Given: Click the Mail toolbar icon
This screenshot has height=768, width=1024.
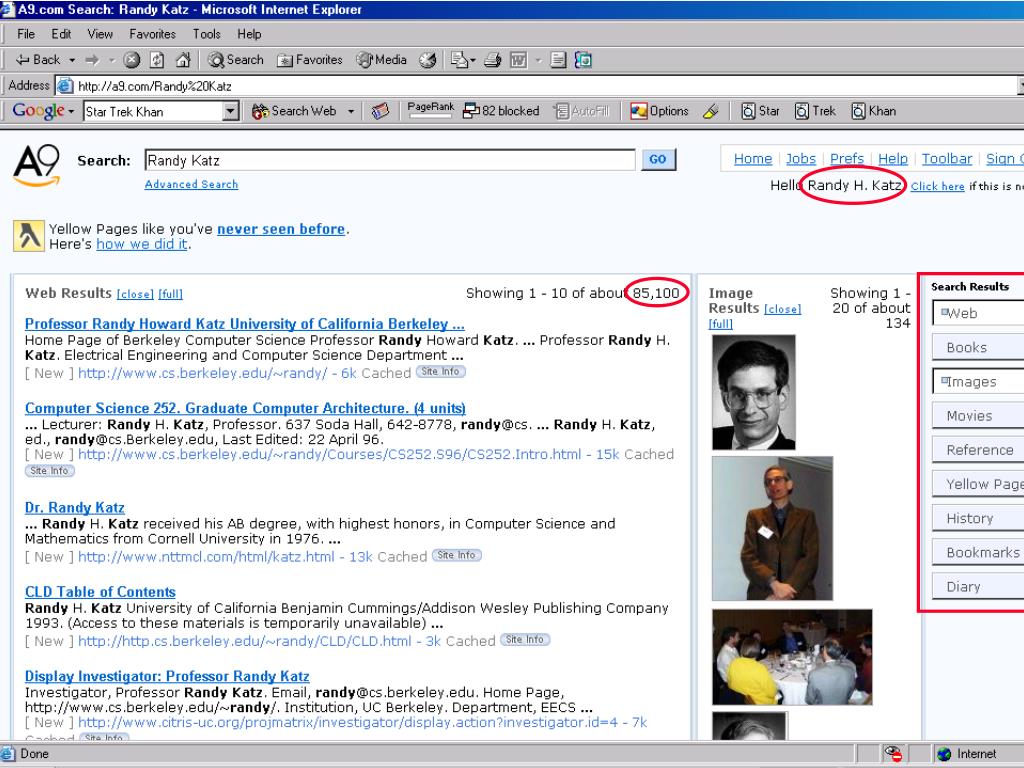Looking at the screenshot, I should [459, 60].
